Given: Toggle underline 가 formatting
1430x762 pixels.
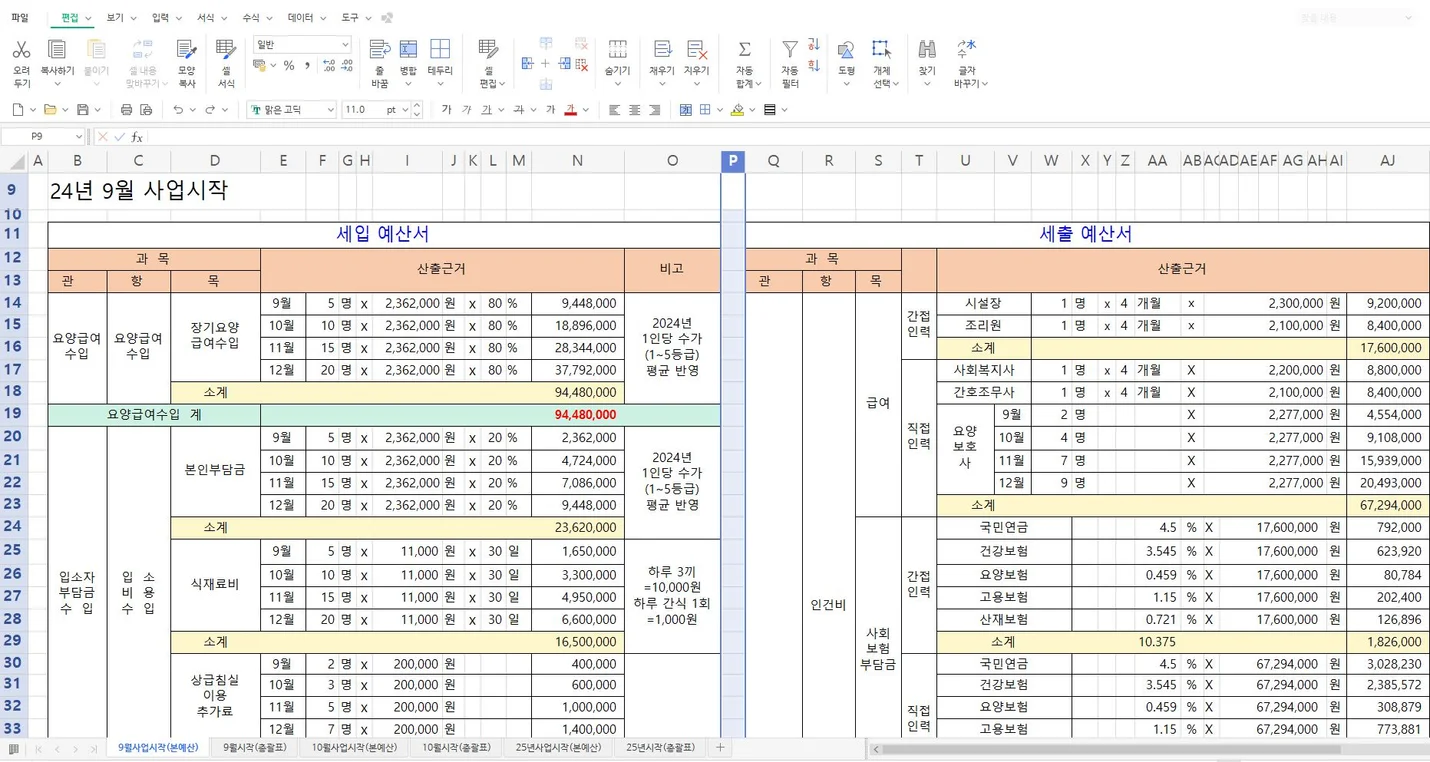Looking at the screenshot, I should 486,110.
